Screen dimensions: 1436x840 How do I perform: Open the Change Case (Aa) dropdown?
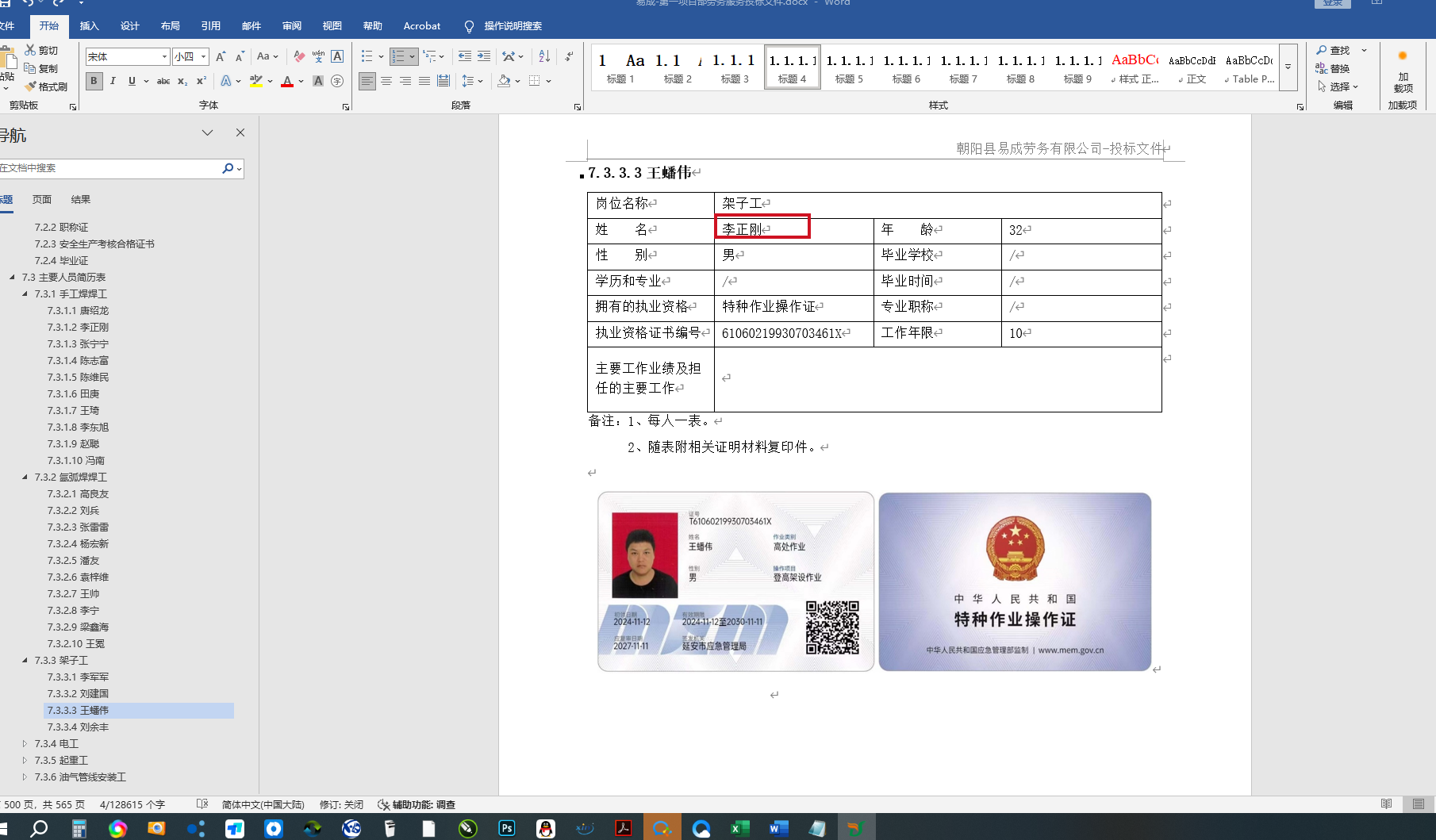tap(267, 56)
